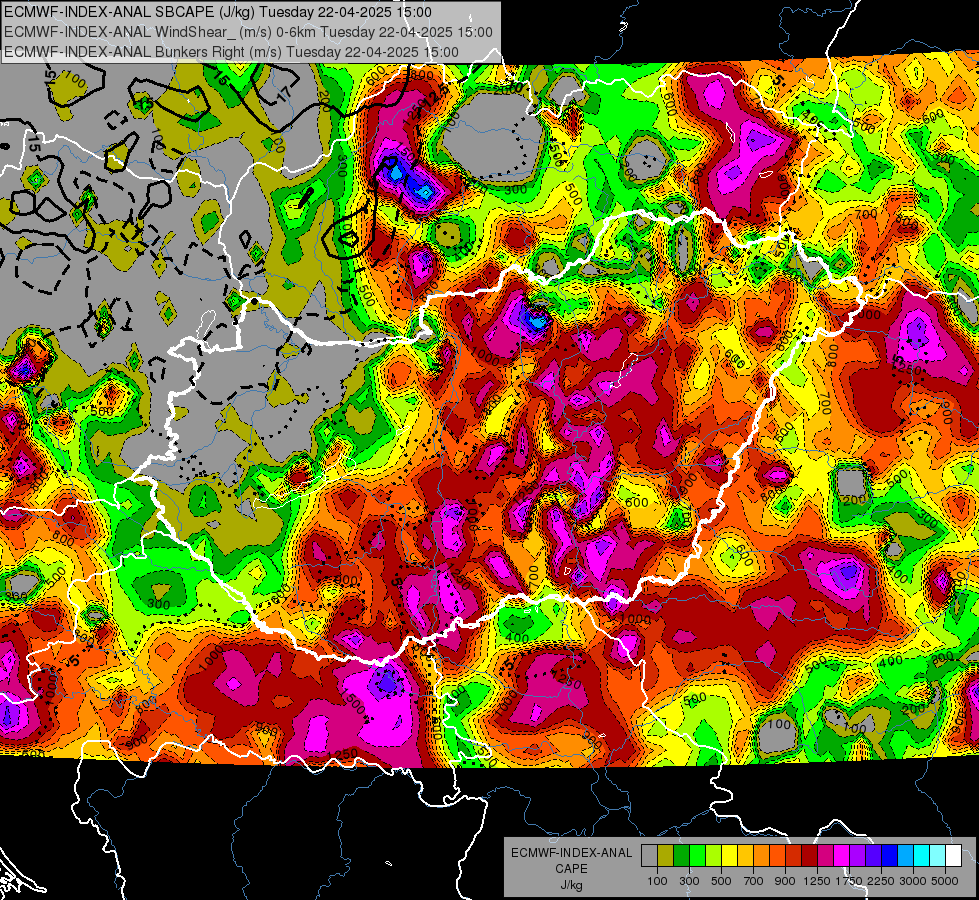This screenshot has height=900, width=979.
Task: Select the pure blue legend swatch after 2250
Action: 890,856
